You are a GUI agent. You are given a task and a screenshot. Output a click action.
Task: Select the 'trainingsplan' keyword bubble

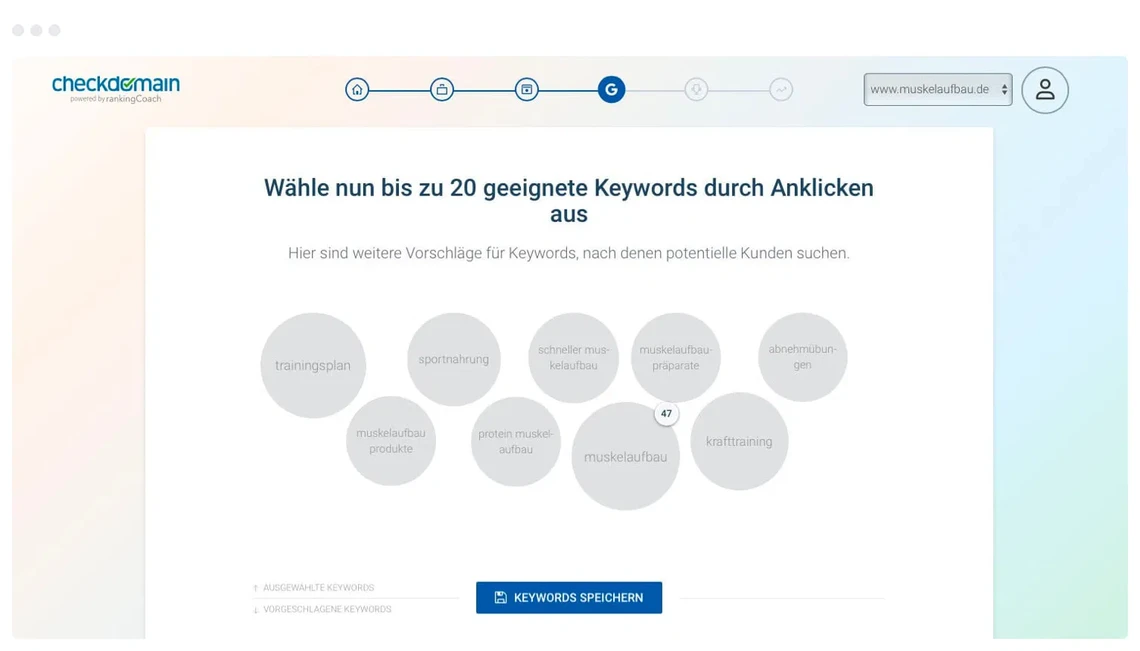[x=313, y=366]
